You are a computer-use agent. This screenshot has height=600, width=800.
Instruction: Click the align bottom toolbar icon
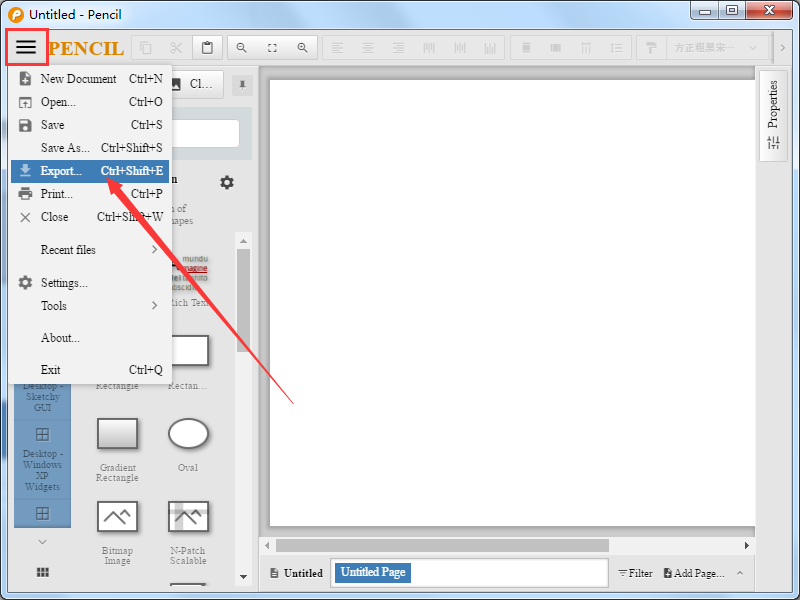tap(490, 48)
